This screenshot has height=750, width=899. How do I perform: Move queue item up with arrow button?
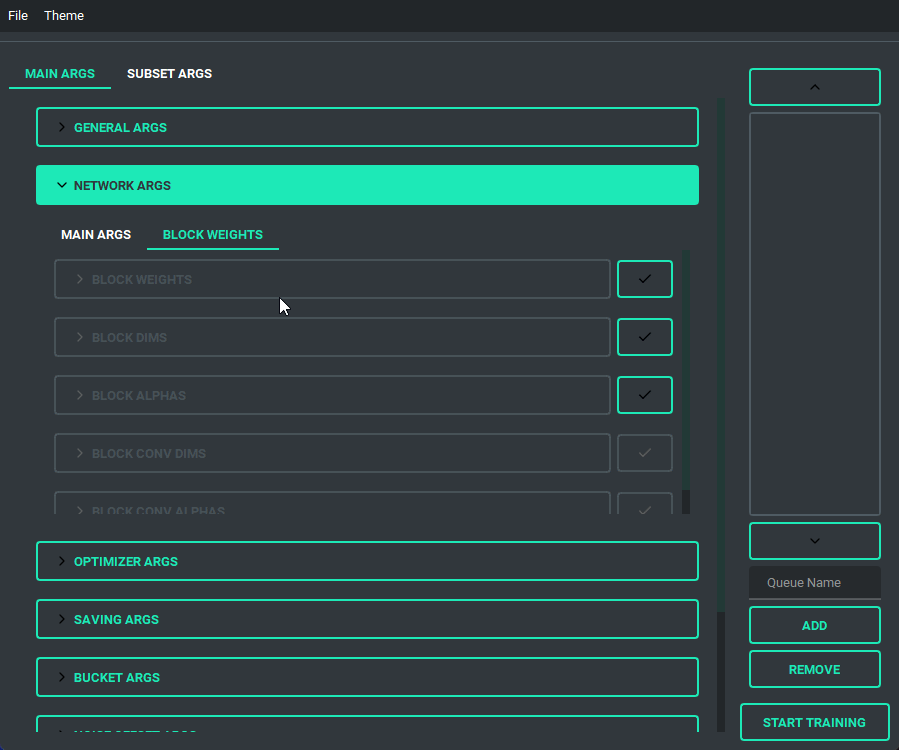815,87
